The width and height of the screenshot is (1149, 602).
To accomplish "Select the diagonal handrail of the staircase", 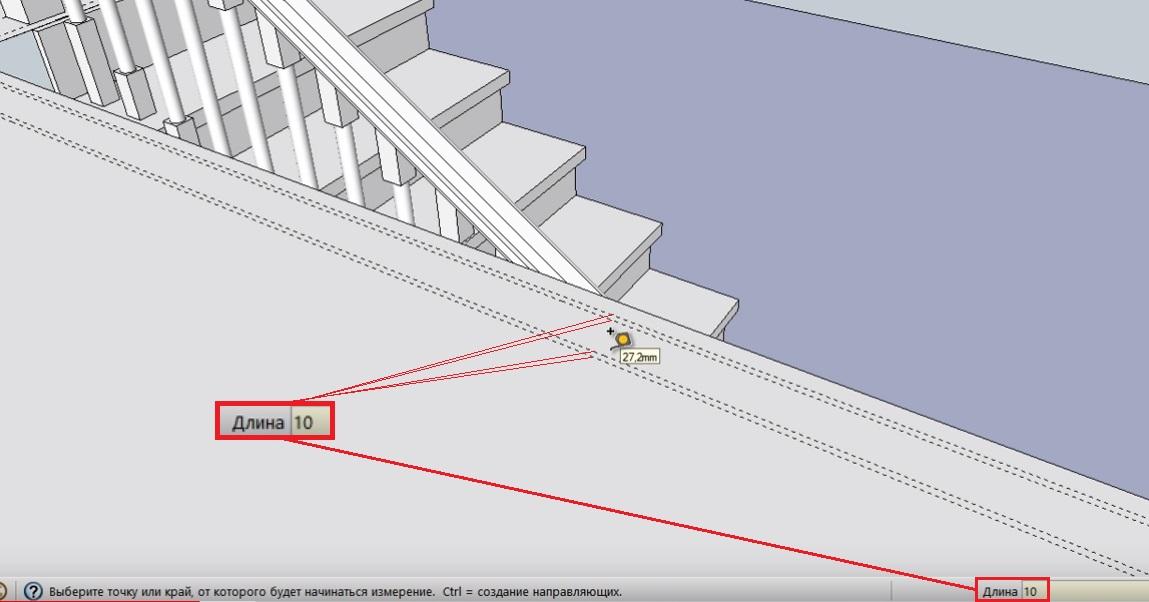I will point(425,139).
